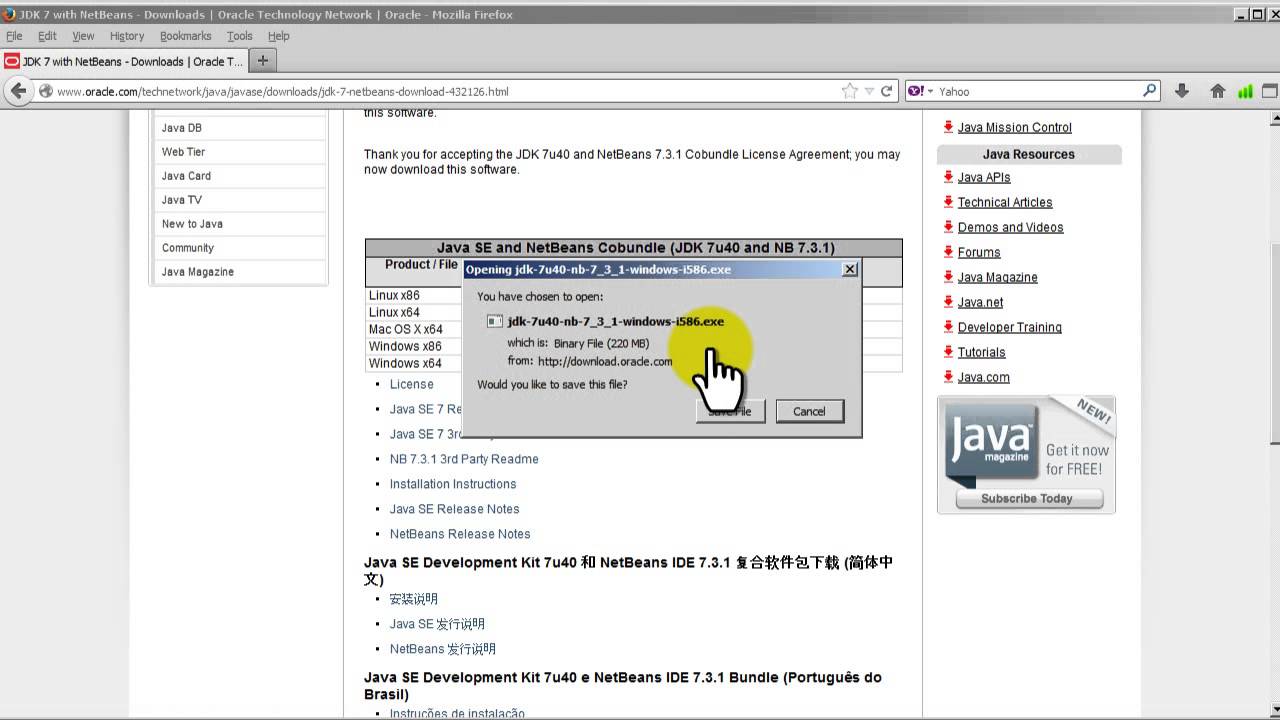This screenshot has width=1280, height=720.
Task: Open the NetBeans 发行说明 link
Action: [443, 649]
